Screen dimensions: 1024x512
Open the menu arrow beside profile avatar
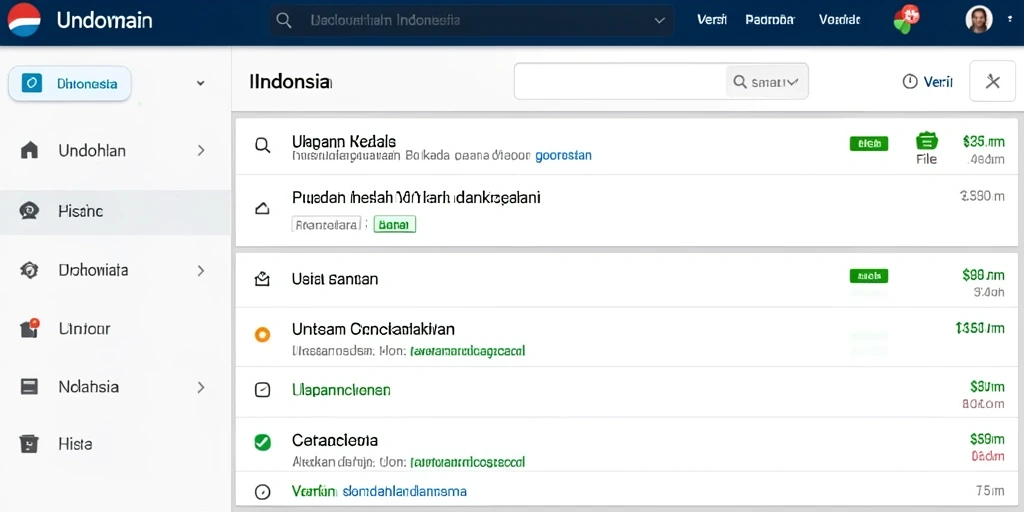(1010, 20)
